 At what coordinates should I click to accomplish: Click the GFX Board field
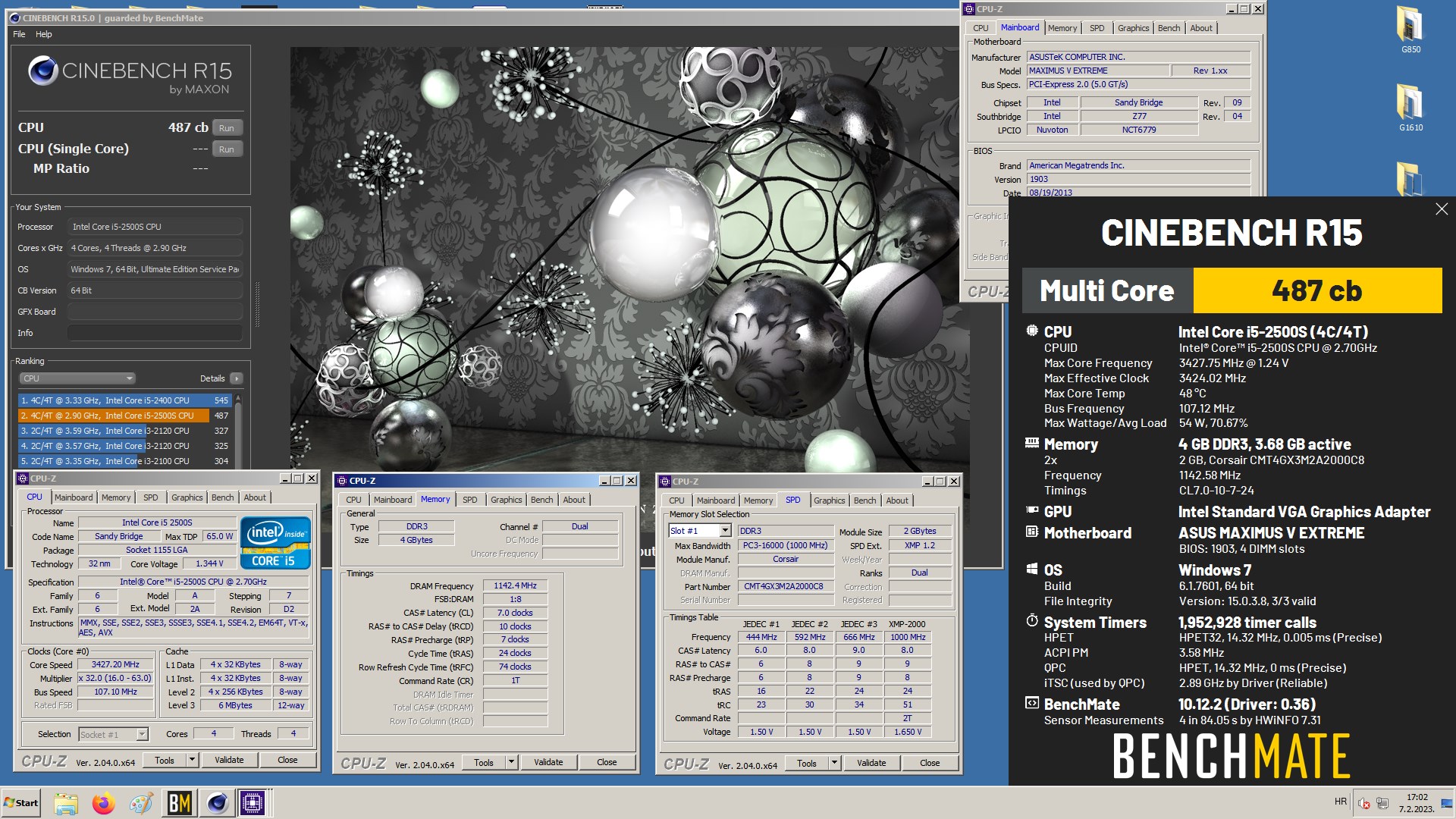(155, 312)
